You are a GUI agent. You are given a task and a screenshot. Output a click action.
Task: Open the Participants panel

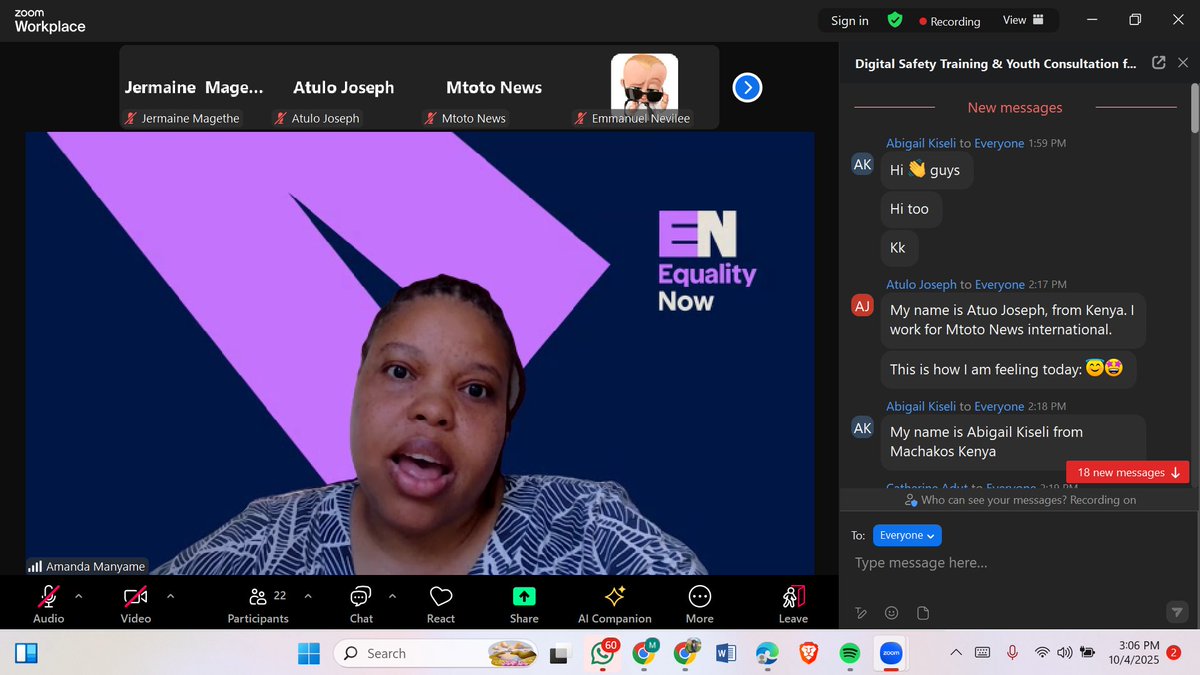pyautogui.click(x=258, y=604)
